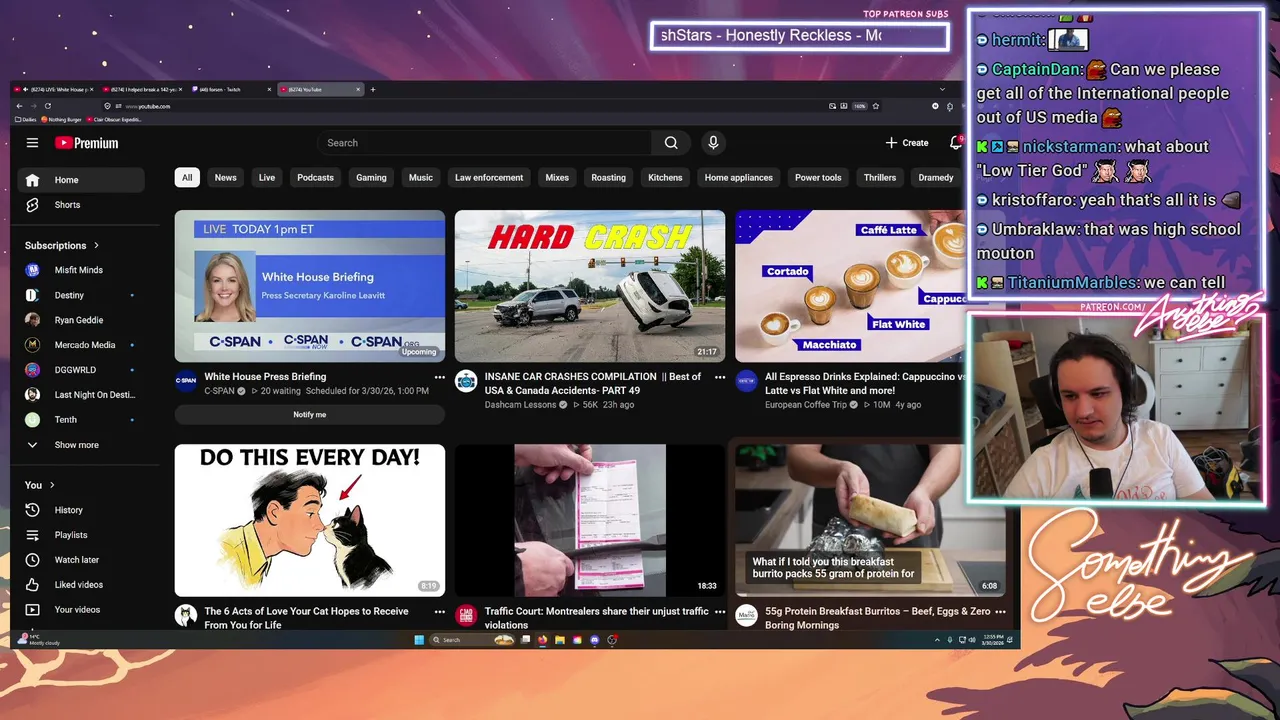Open Your videos in the sidebar
This screenshot has height=720, width=1280.
82,610
